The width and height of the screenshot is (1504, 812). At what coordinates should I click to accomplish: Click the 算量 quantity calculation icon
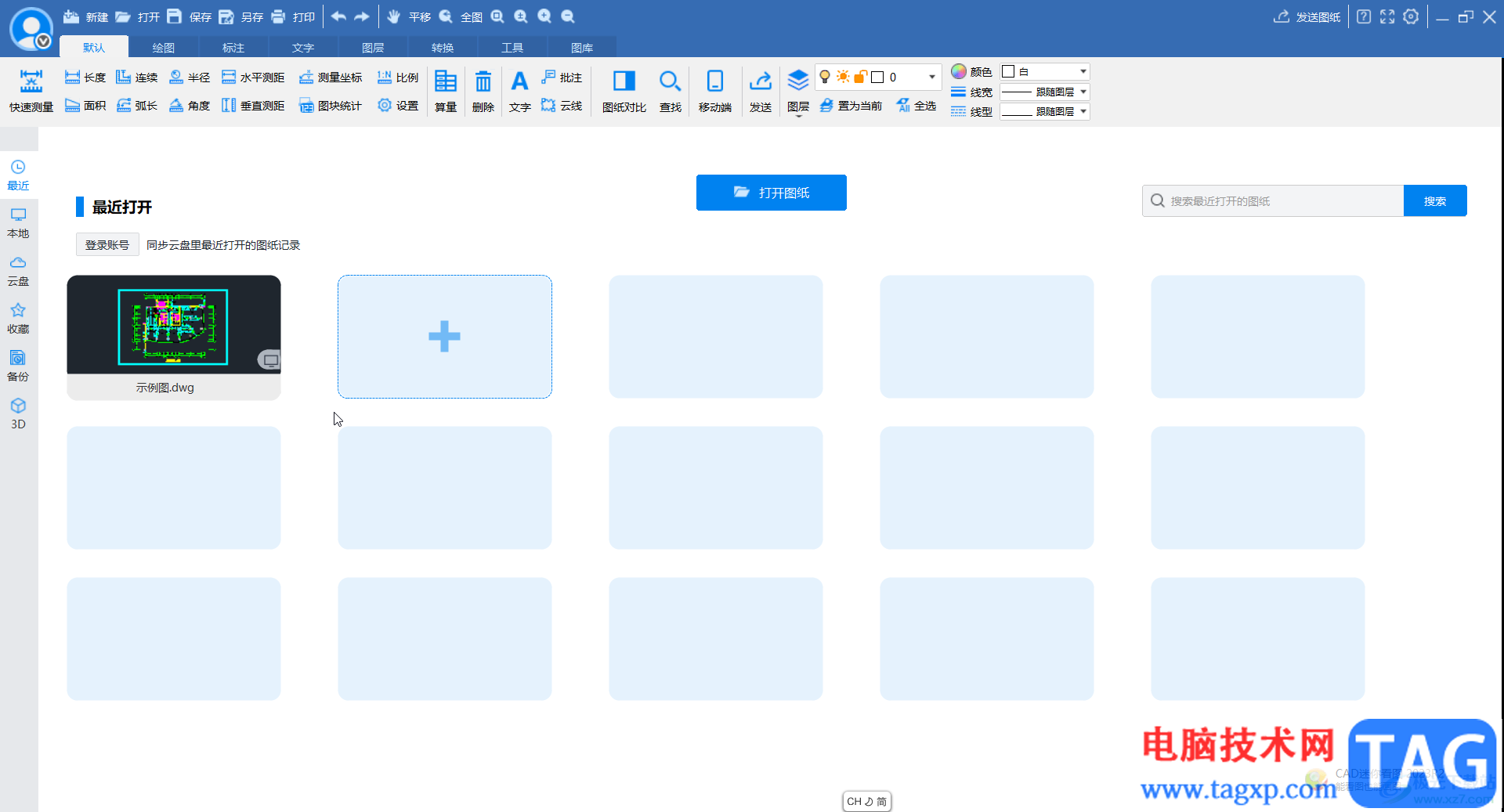point(446,91)
